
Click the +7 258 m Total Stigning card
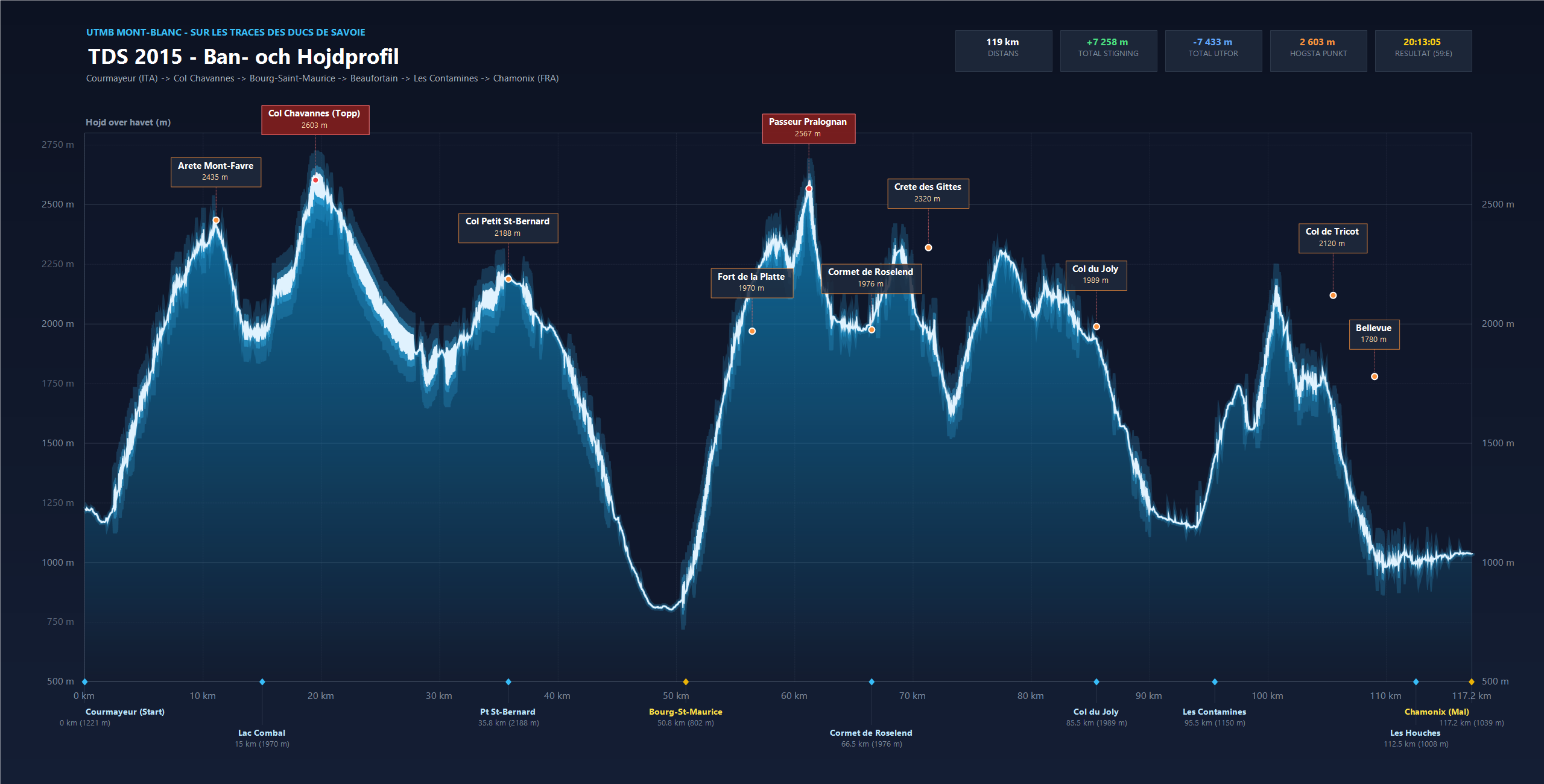[x=1109, y=51]
